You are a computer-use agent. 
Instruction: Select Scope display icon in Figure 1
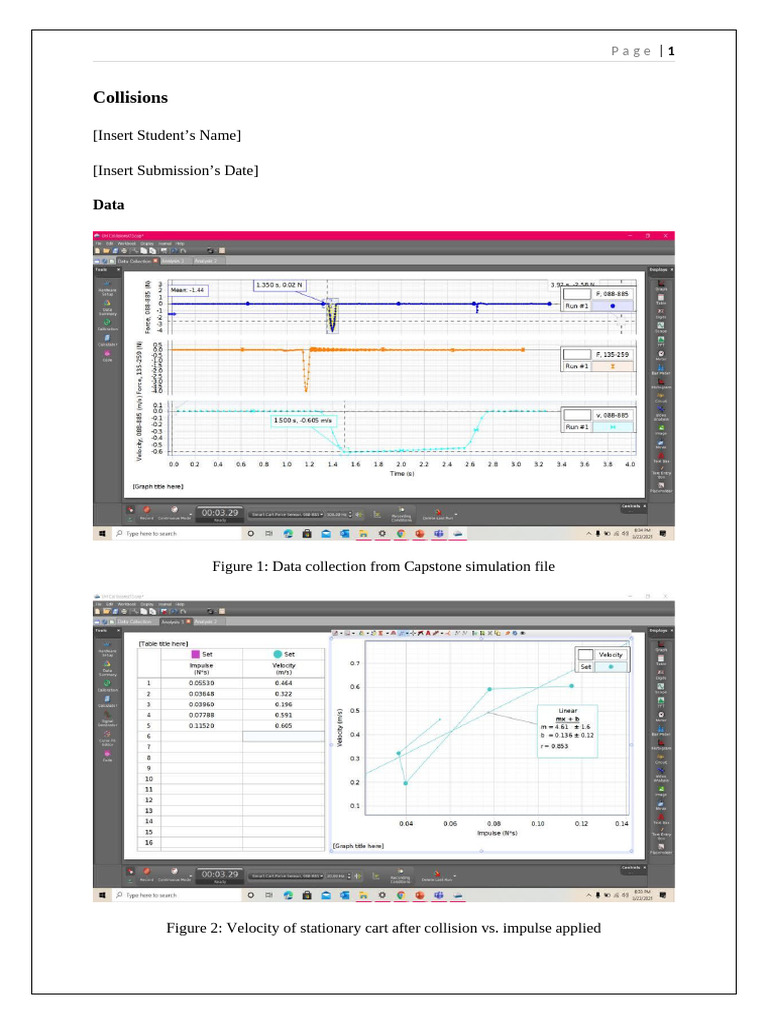(x=661, y=327)
